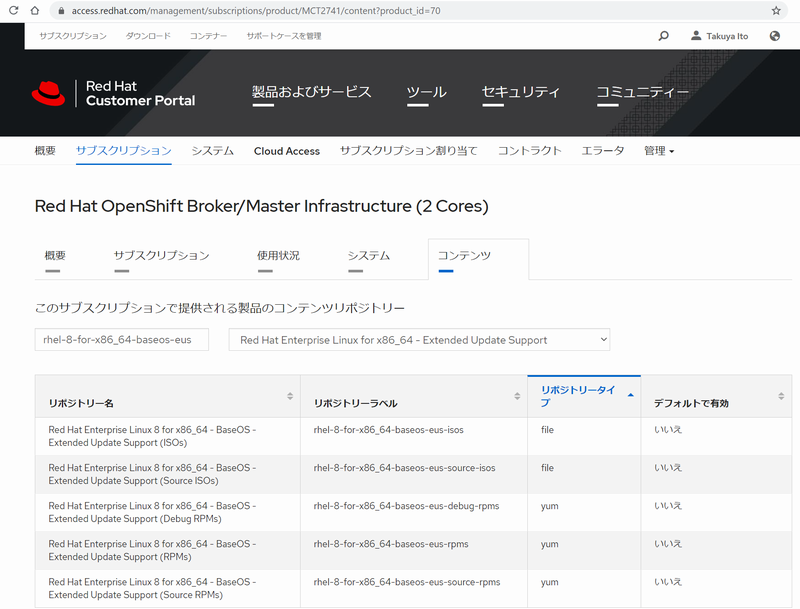The width and height of the screenshot is (800, 609).
Task: Open コントラクト navigation item
Action: pyautogui.click(x=530, y=150)
